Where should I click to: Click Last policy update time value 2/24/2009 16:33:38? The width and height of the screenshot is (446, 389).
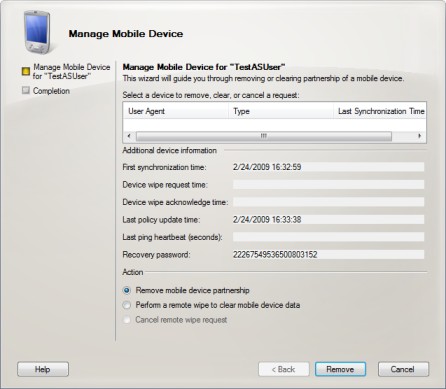pyautogui.click(x=328, y=220)
